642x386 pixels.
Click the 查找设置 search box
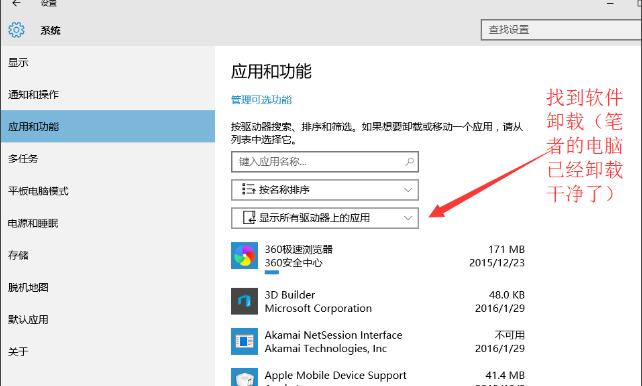coord(561,29)
